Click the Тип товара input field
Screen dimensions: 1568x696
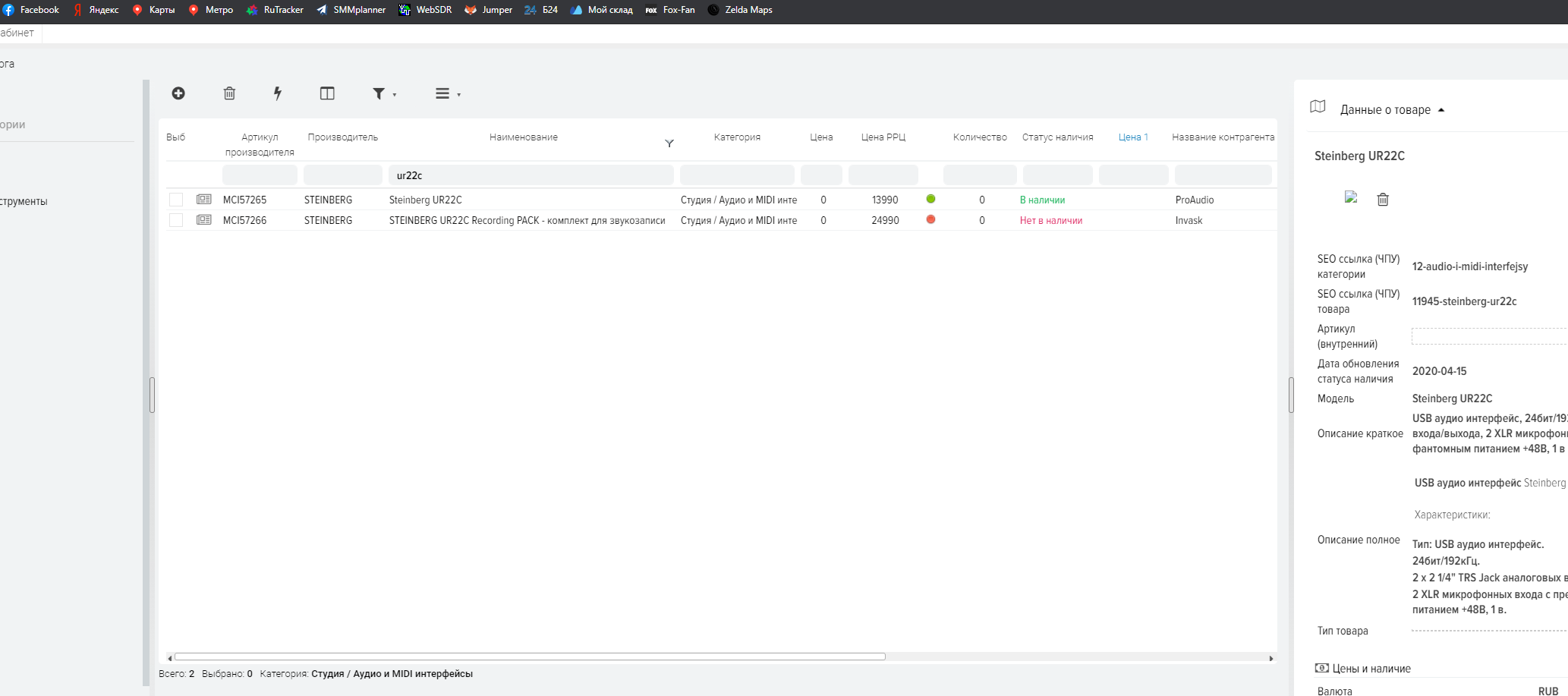coord(1489,631)
